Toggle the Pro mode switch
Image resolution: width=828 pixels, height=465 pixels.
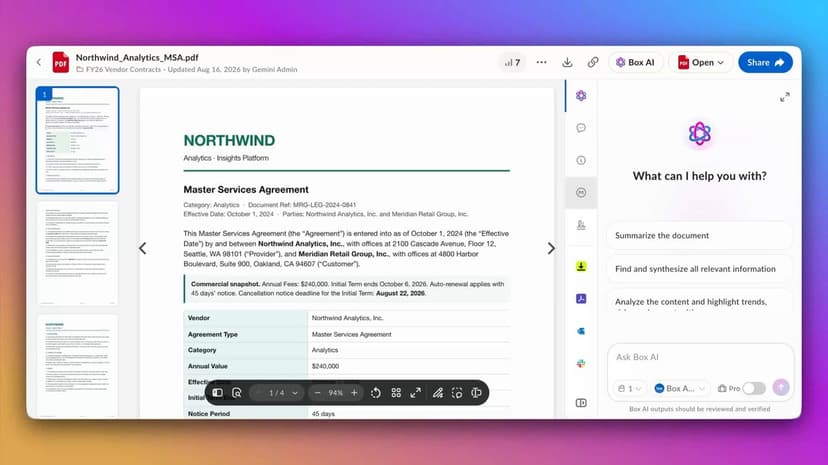[x=754, y=388]
